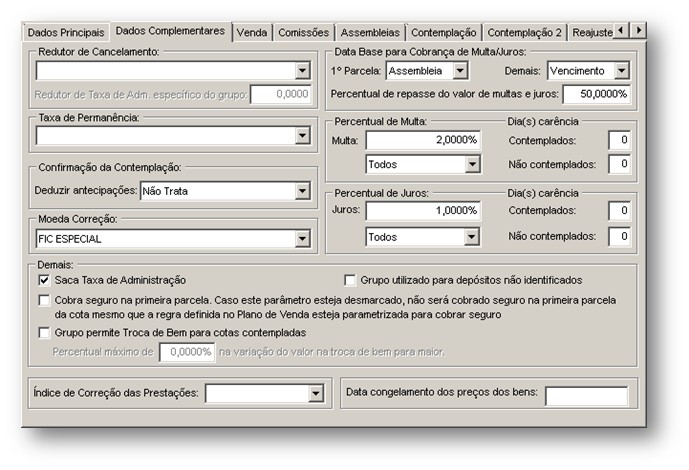The image size is (689, 470).
Task: Click Não contemplados carência field under Juros
Action: coord(620,237)
